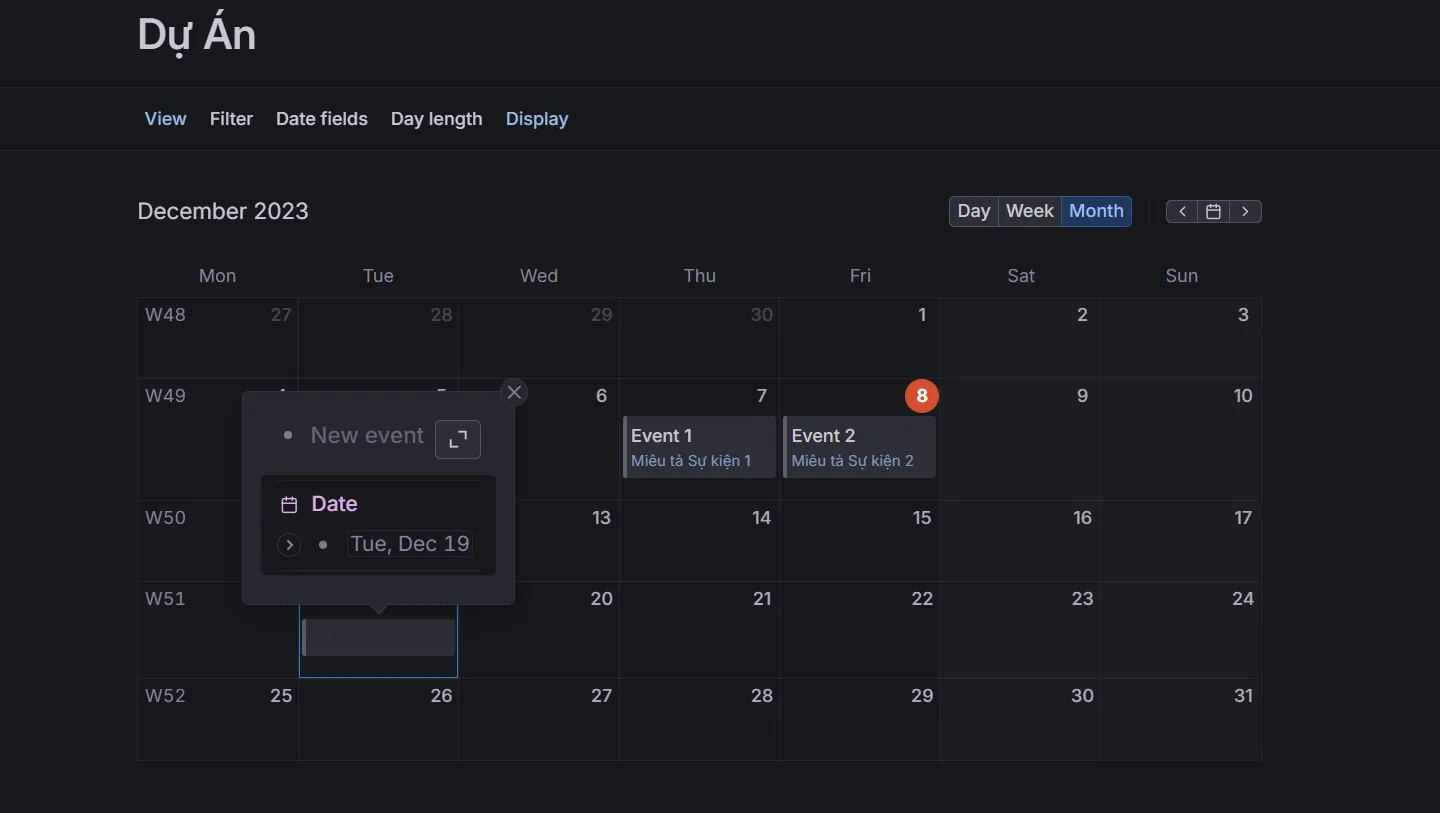Select day 23 in the calendar
Screen dimensions: 1440x813
pos(1082,599)
